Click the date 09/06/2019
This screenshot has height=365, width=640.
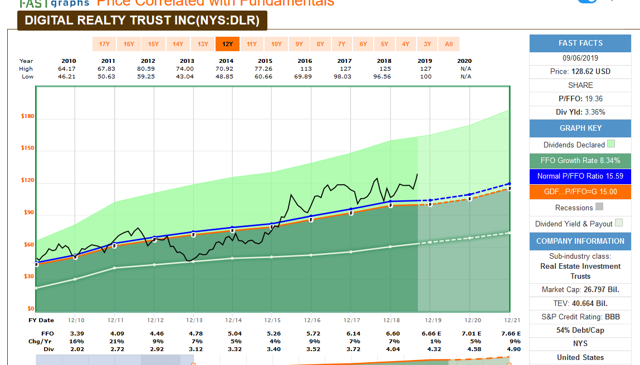pos(580,58)
